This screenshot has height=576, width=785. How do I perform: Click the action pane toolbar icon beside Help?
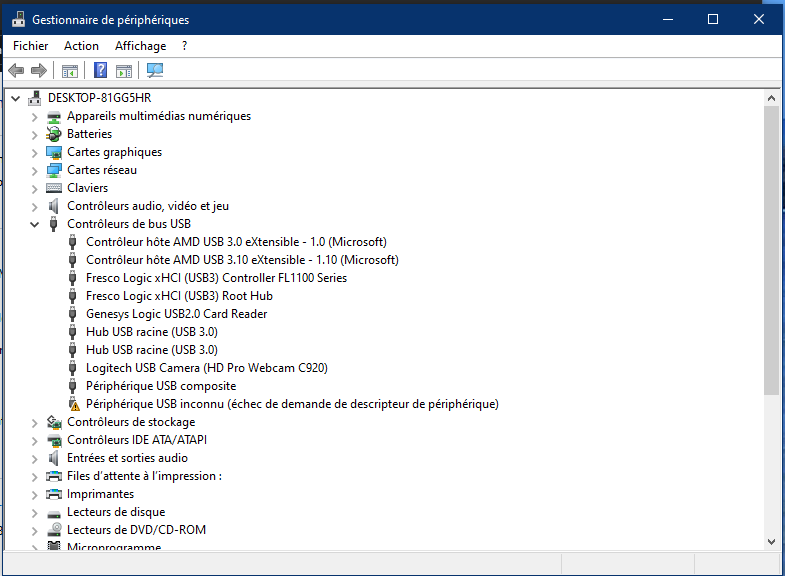[x=124, y=71]
